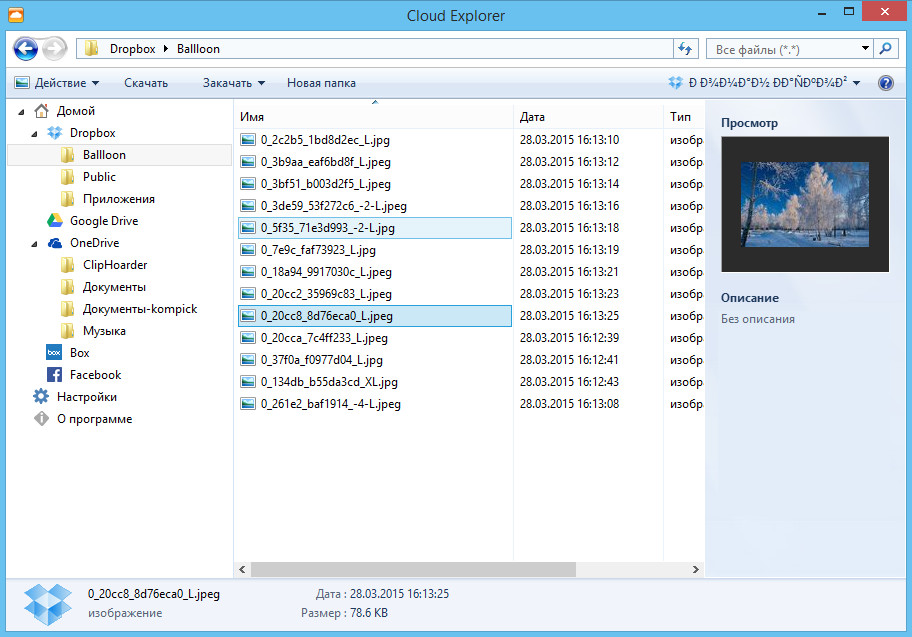
Task: Select the Ballloon folder in tree
Action: [119, 155]
